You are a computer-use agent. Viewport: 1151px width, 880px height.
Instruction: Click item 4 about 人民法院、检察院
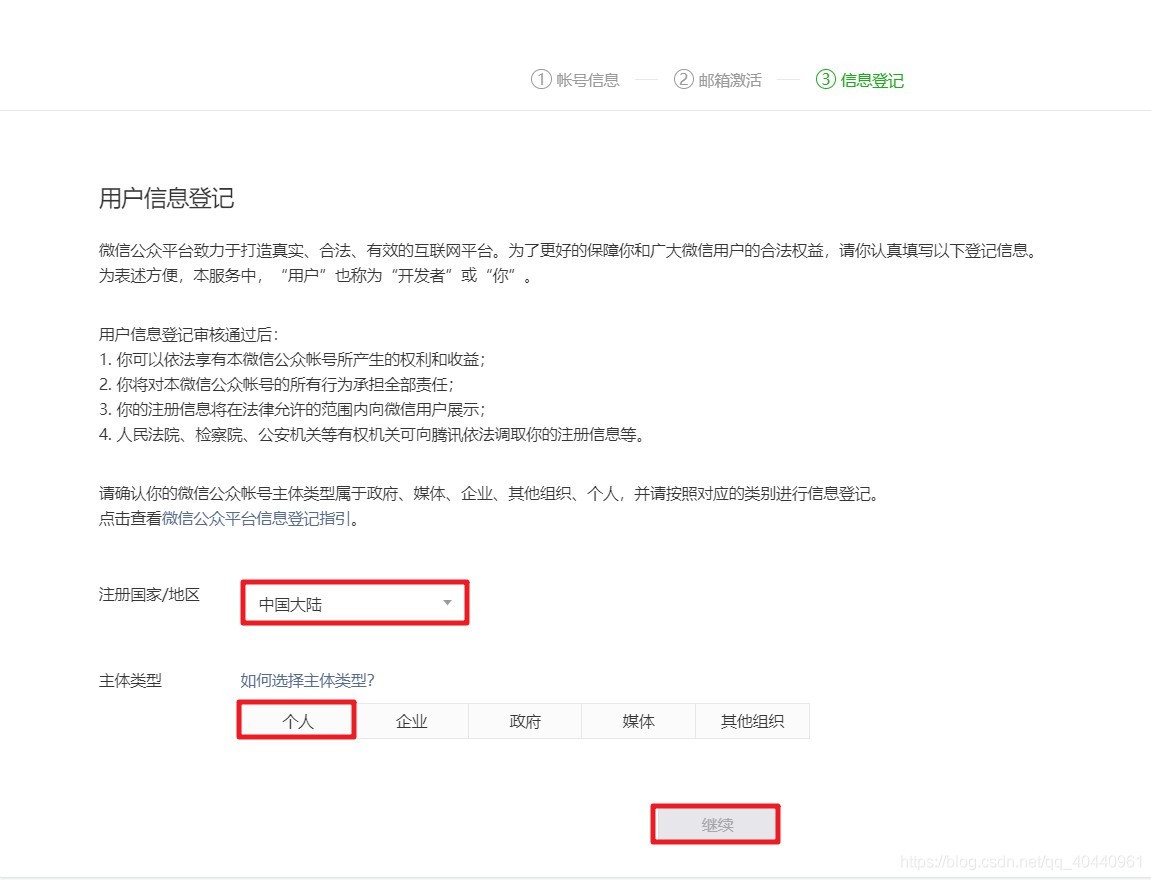[372, 434]
